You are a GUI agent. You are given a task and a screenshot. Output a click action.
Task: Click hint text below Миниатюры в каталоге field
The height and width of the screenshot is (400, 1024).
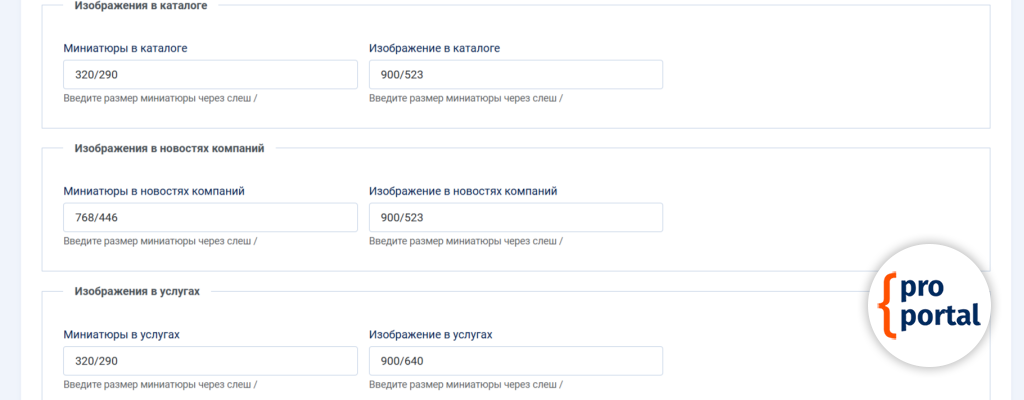160,98
